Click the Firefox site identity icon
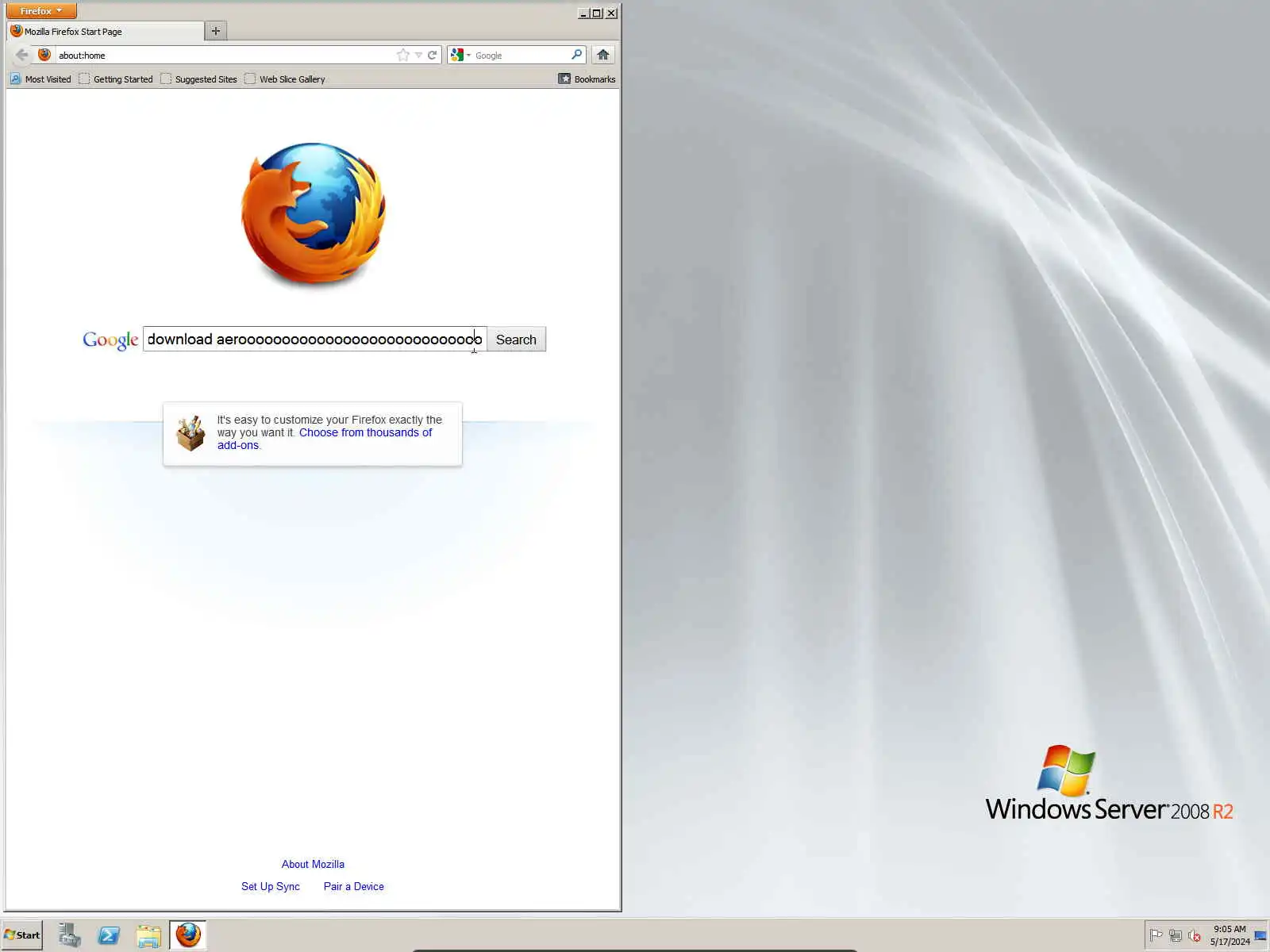The height and width of the screenshot is (952, 1270). coord(44,55)
